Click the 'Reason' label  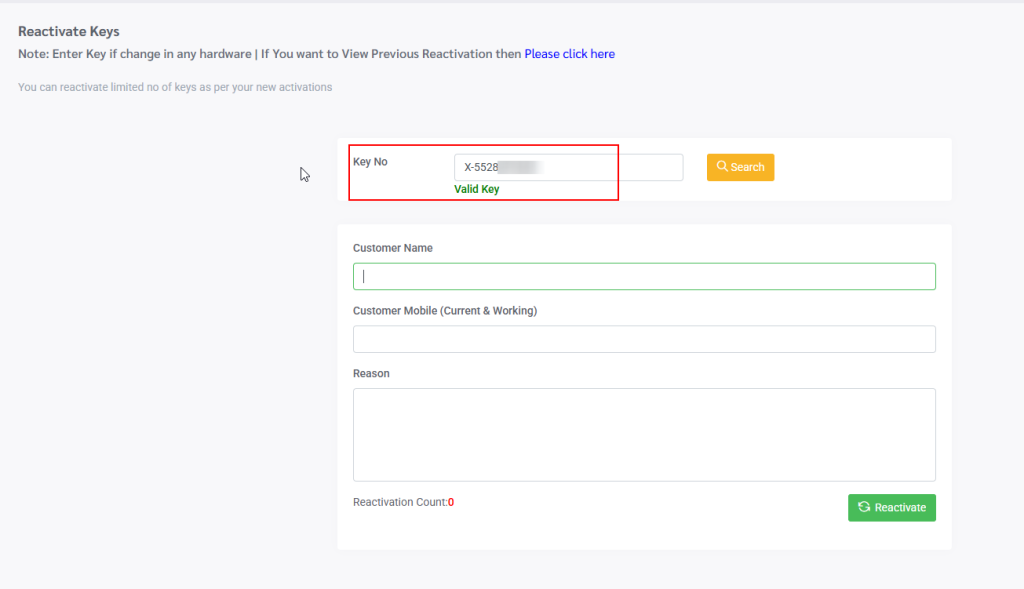click(x=371, y=373)
